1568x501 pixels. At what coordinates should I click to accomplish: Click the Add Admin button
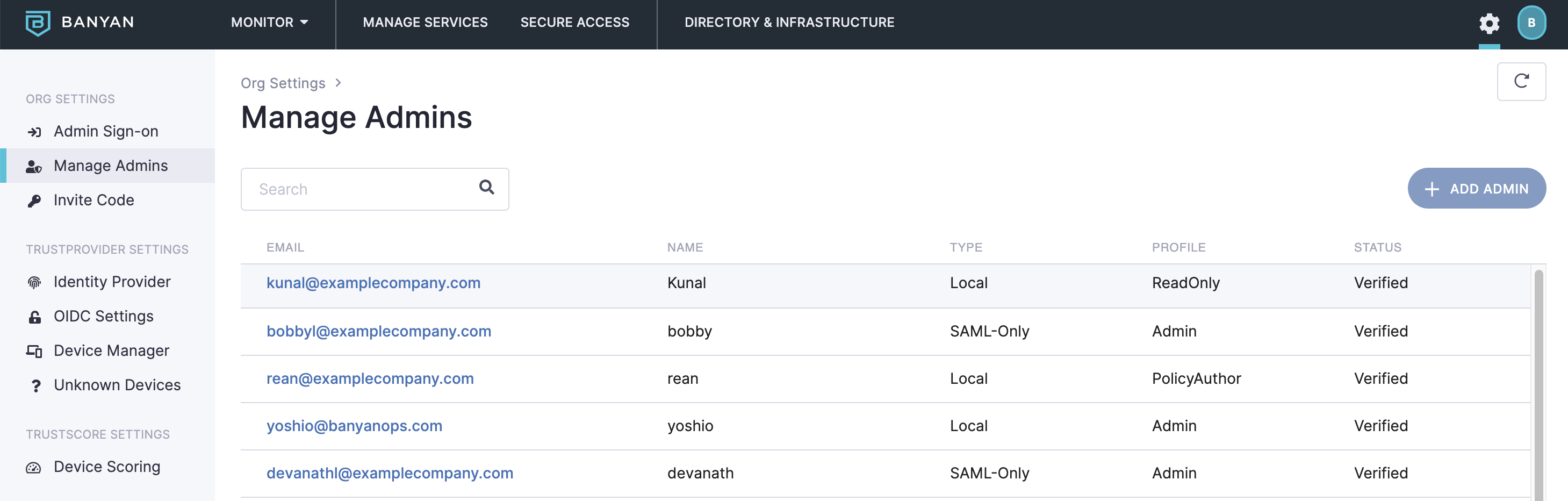click(x=1476, y=188)
